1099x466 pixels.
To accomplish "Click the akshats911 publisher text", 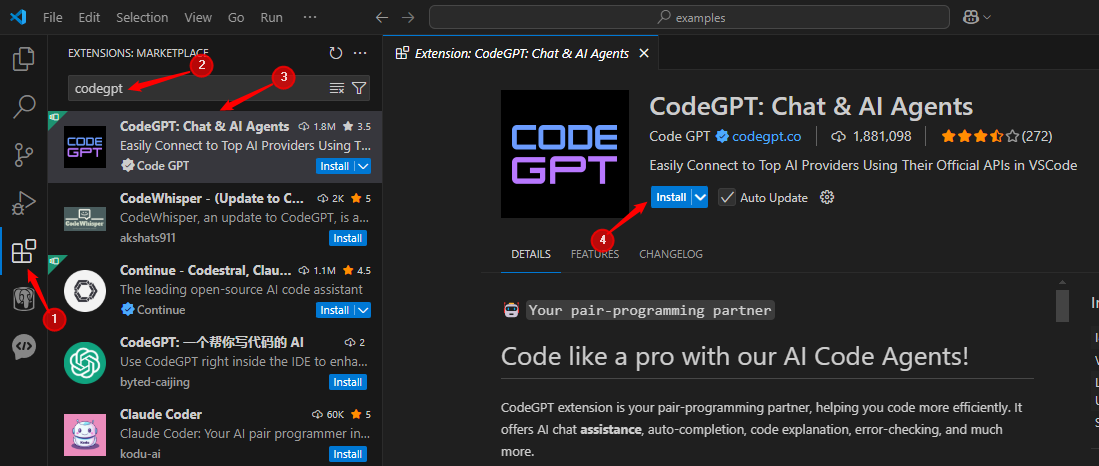I will (x=148, y=238).
